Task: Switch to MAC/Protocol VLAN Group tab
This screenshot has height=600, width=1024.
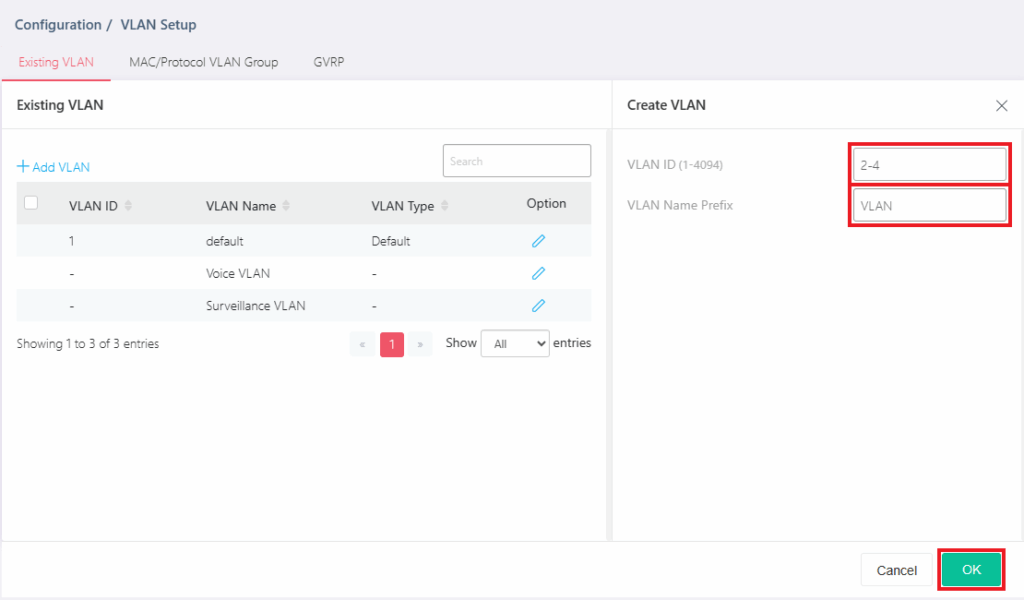Action: (x=203, y=62)
